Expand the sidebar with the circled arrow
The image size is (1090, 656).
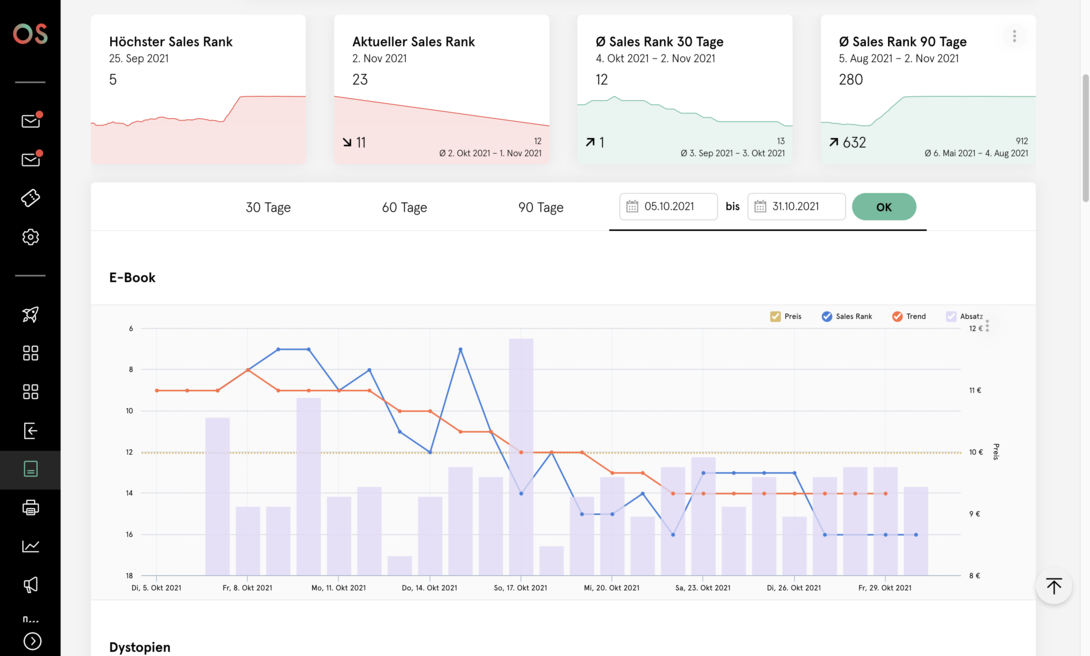(x=32, y=641)
